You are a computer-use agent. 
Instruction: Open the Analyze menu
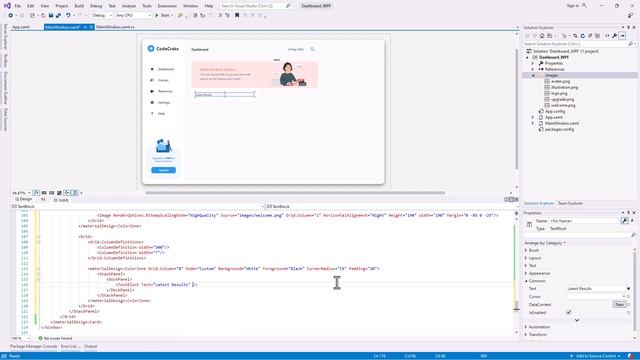click(129, 6)
